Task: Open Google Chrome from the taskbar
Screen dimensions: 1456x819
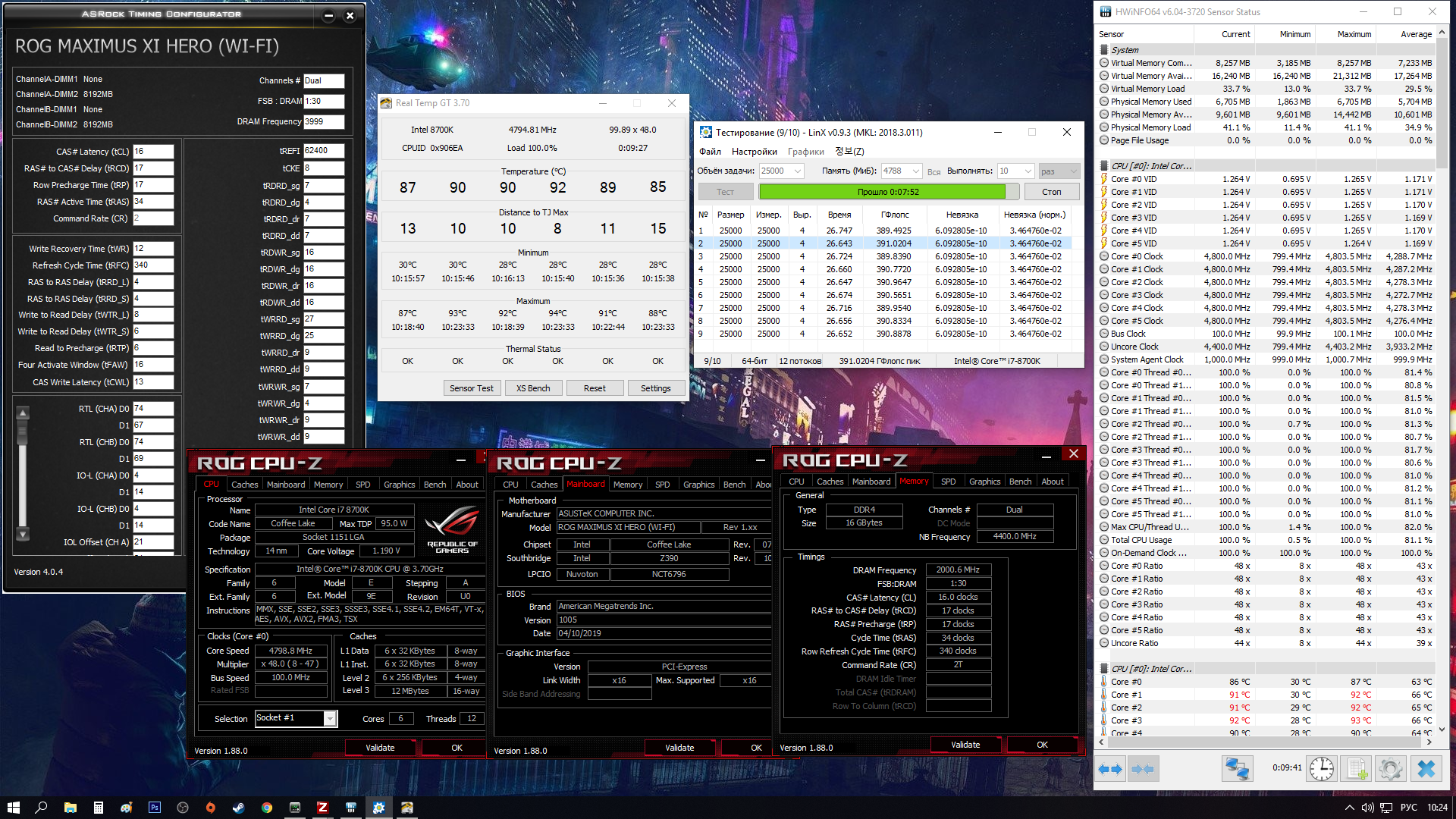Action: (x=267, y=808)
